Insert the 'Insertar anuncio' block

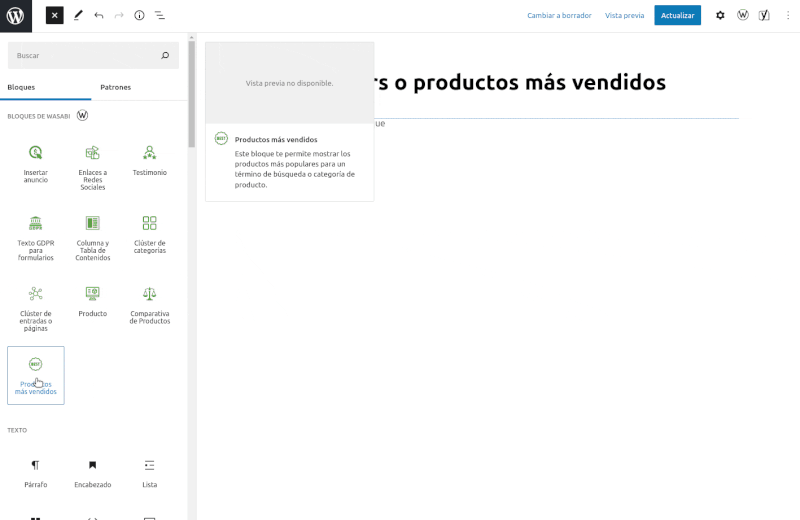pyautogui.click(x=36, y=162)
